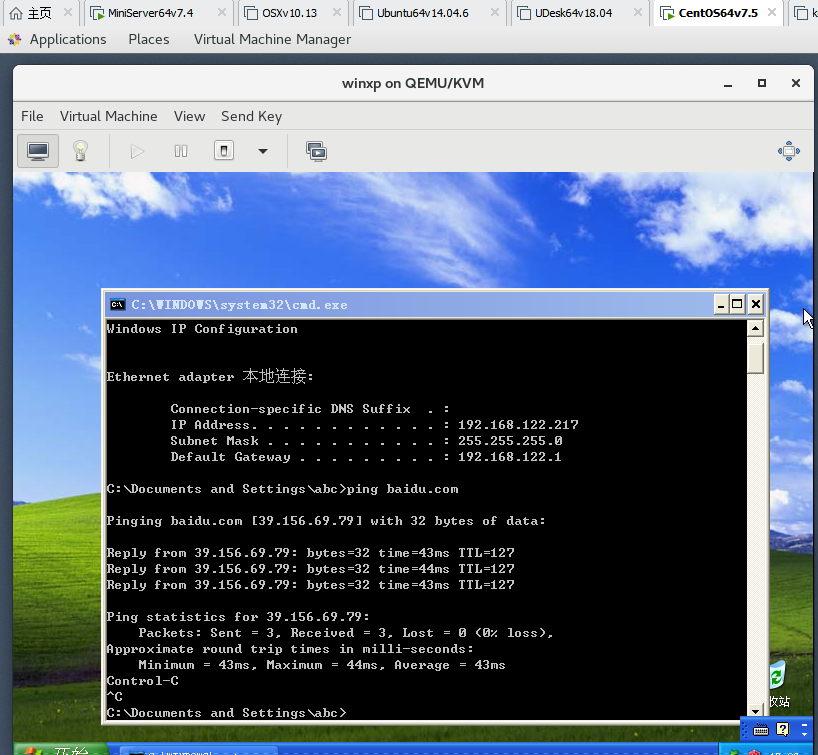Click cmd scrollbar up arrow
The height and width of the screenshot is (755, 818).
[755, 328]
